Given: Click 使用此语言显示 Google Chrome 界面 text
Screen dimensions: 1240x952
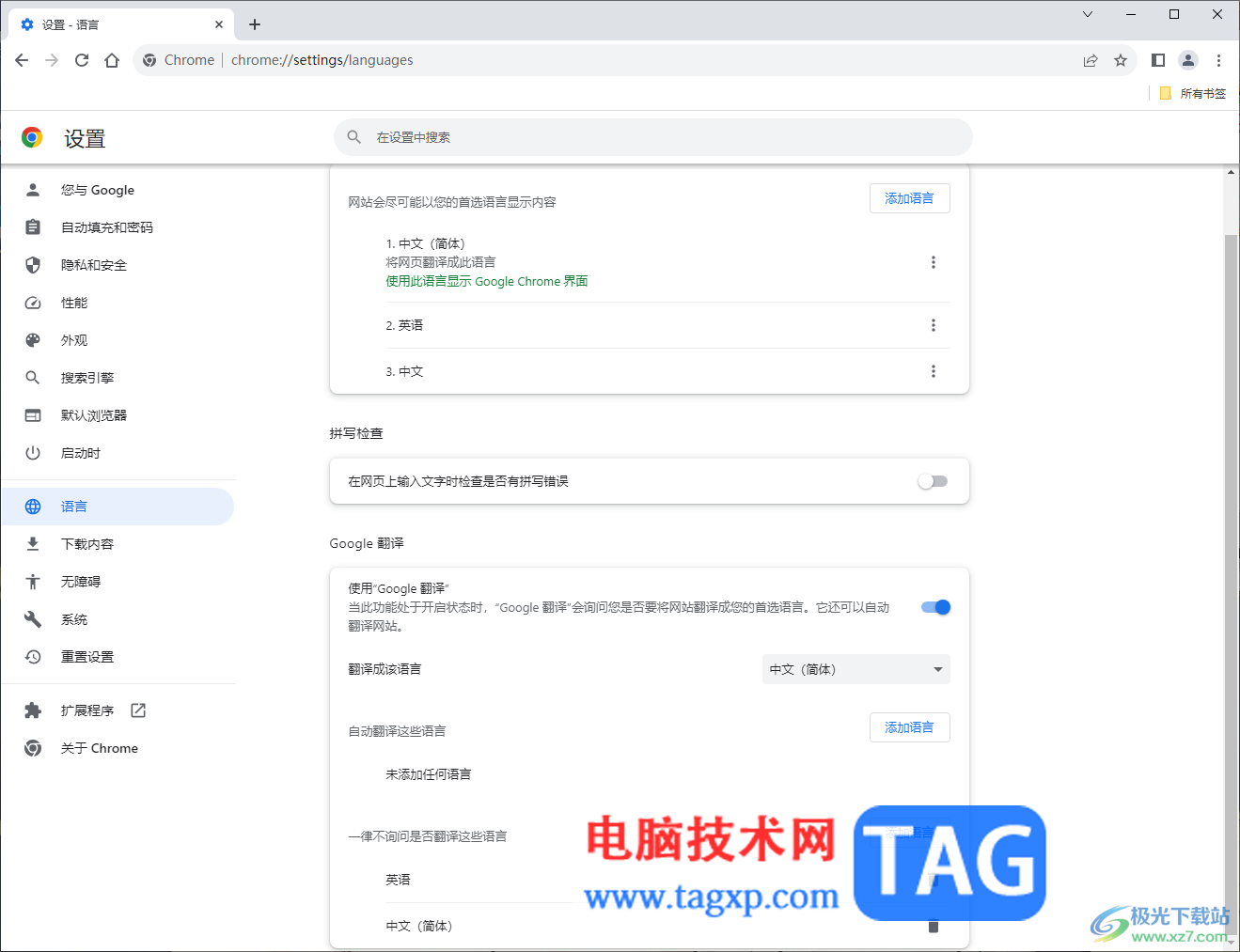Looking at the screenshot, I should pyautogui.click(x=486, y=281).
